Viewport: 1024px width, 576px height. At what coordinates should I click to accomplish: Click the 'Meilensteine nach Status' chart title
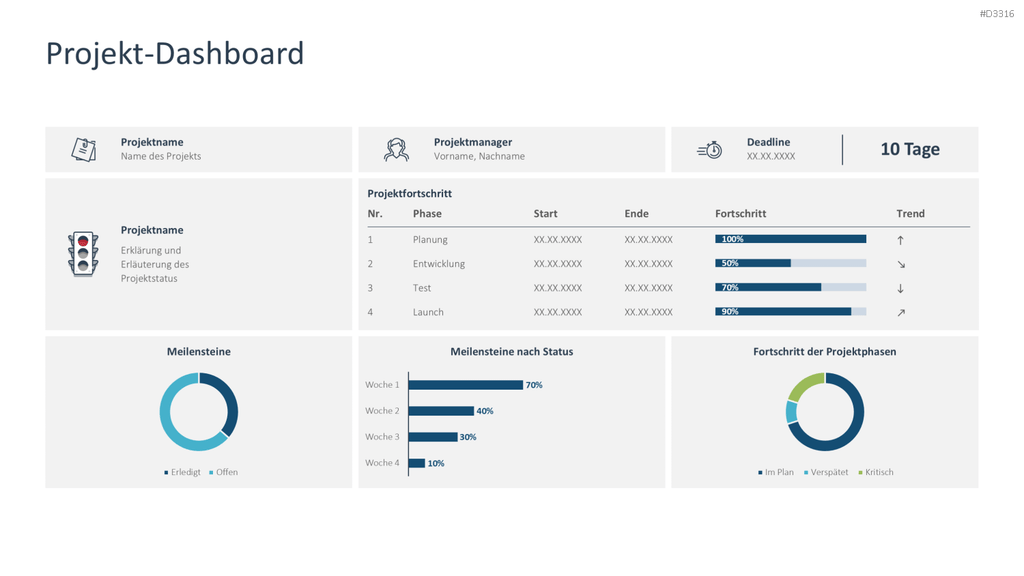(512, 351)
